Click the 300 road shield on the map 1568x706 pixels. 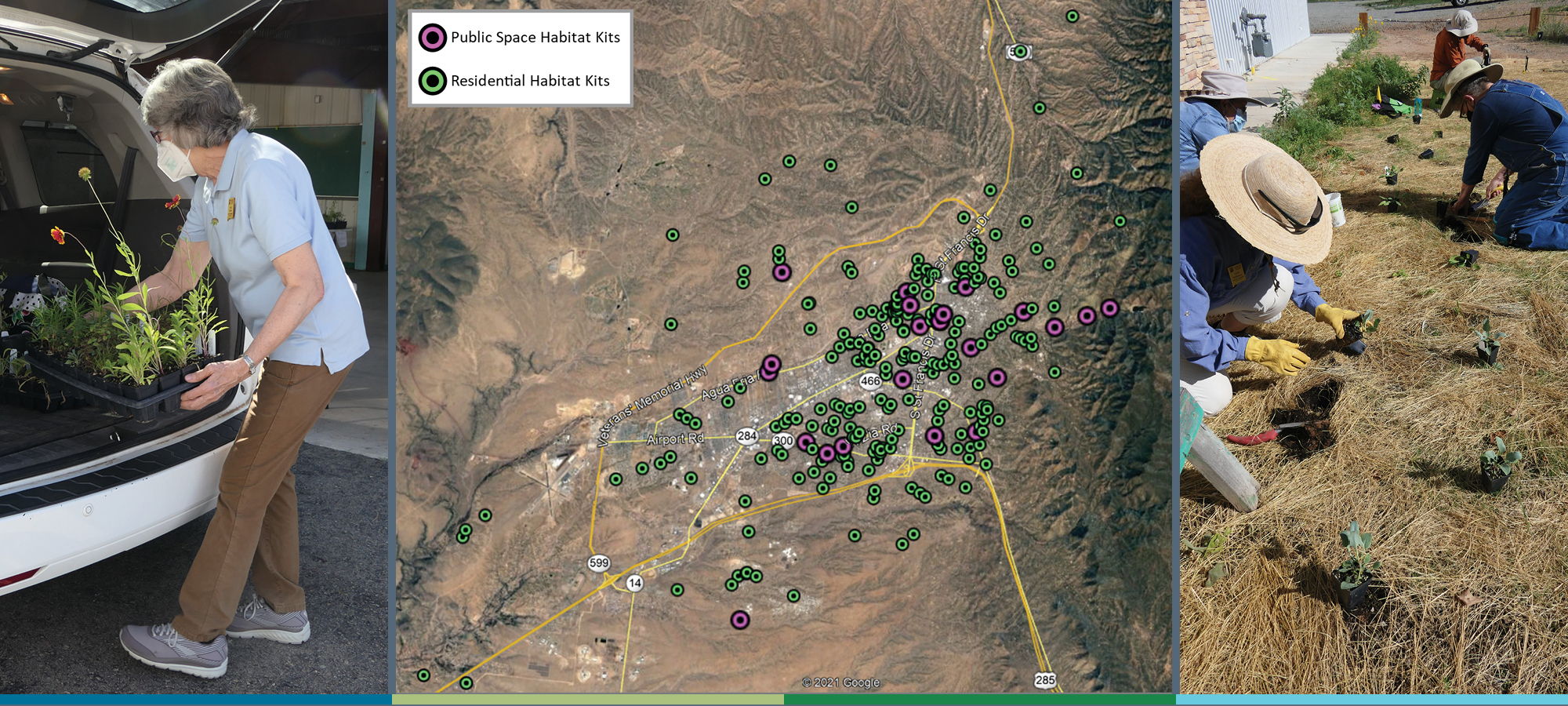point(784,442)
